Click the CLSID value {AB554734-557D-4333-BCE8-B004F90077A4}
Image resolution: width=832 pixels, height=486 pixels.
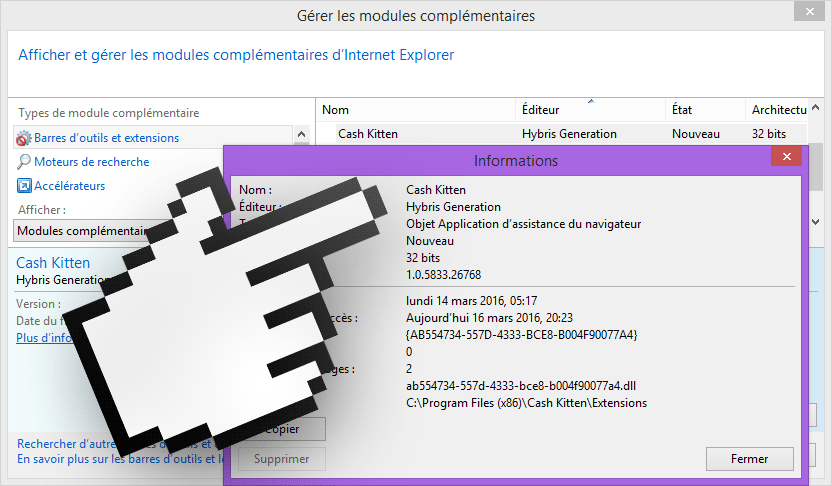coord(522,335)
